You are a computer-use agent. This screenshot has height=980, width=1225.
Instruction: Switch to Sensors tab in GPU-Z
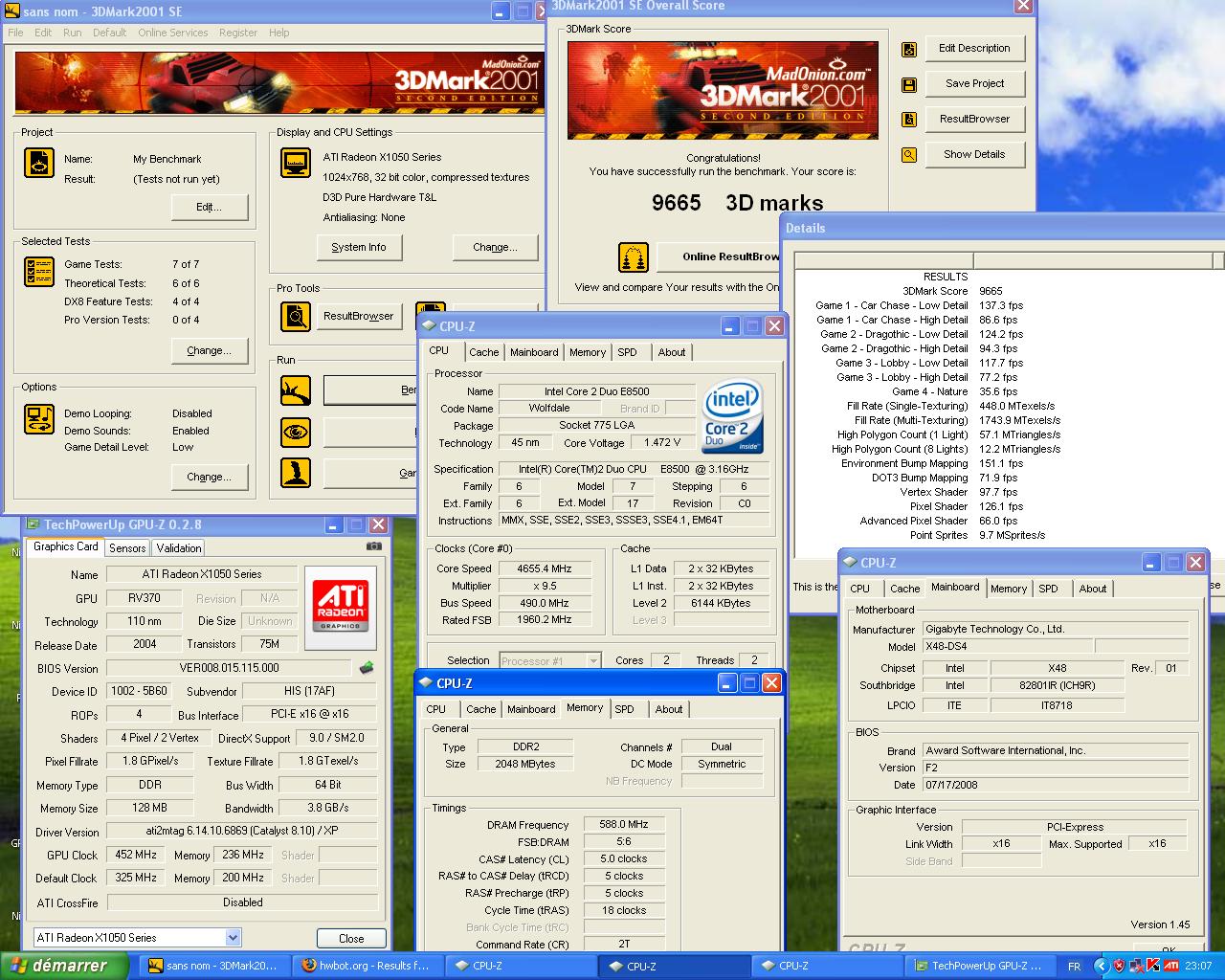[127, 548]
